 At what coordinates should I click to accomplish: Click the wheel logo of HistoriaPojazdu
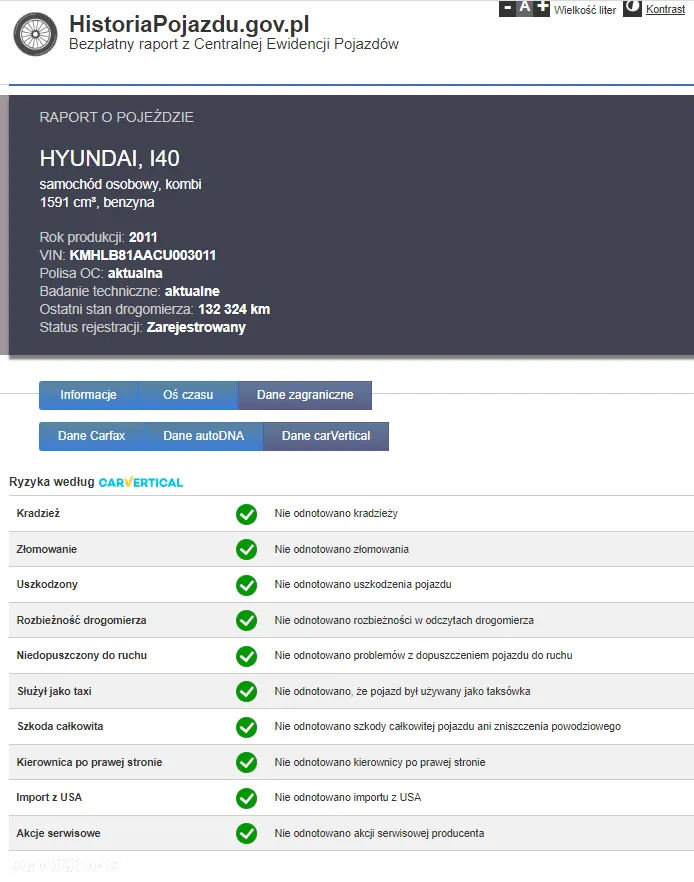pyautogui.click(x=35, y=35)
